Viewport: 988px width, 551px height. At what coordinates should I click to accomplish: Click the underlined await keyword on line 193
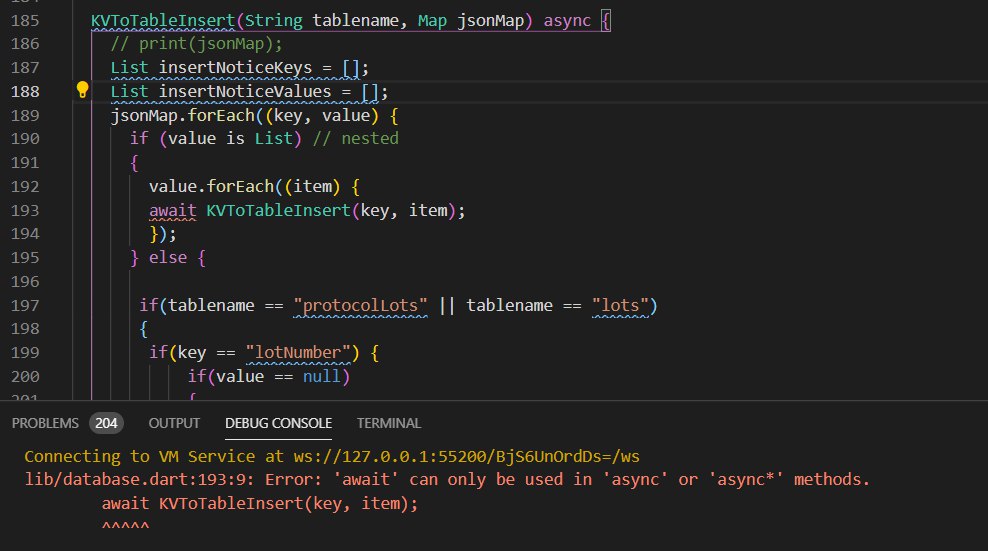pyautogui.click(x=173, y=211)
